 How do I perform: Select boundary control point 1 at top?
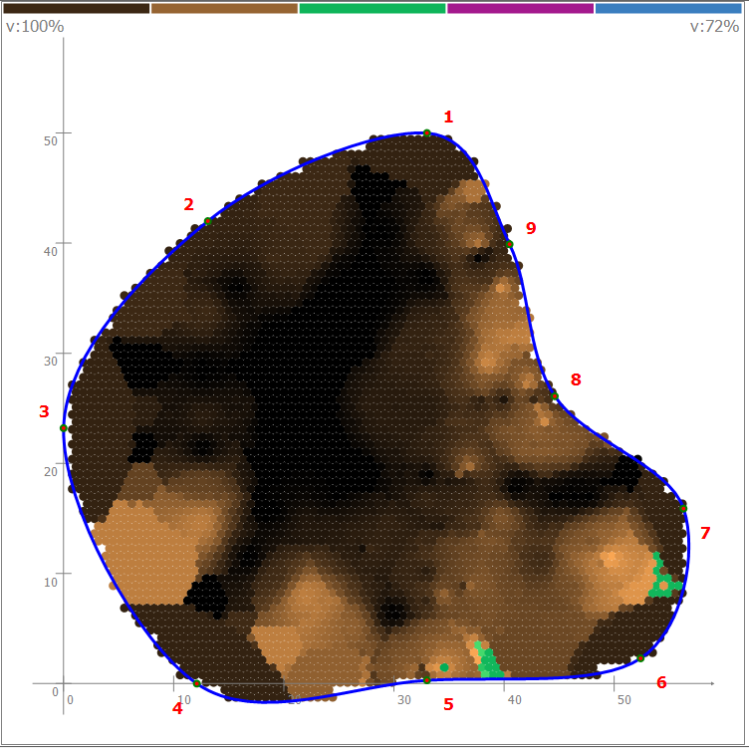tap(427, 133)
